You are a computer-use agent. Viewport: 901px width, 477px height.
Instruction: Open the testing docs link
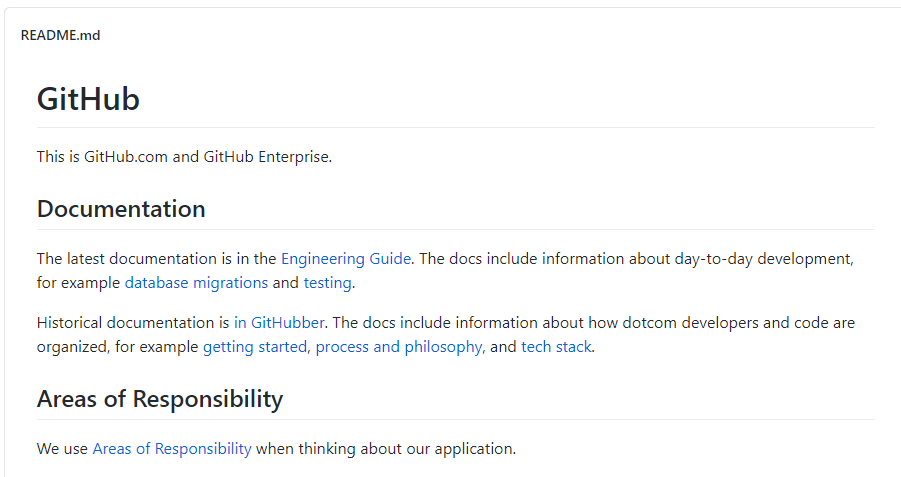click(327, 283)
